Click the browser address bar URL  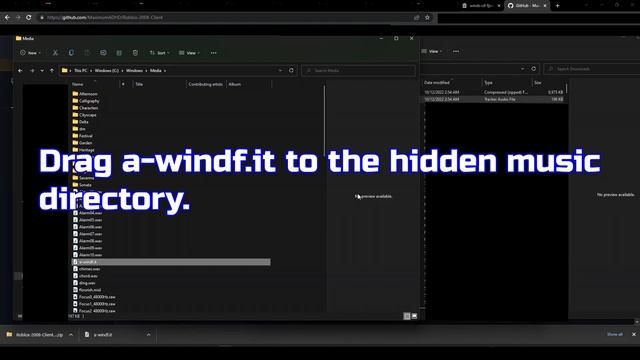click(105, 18)
